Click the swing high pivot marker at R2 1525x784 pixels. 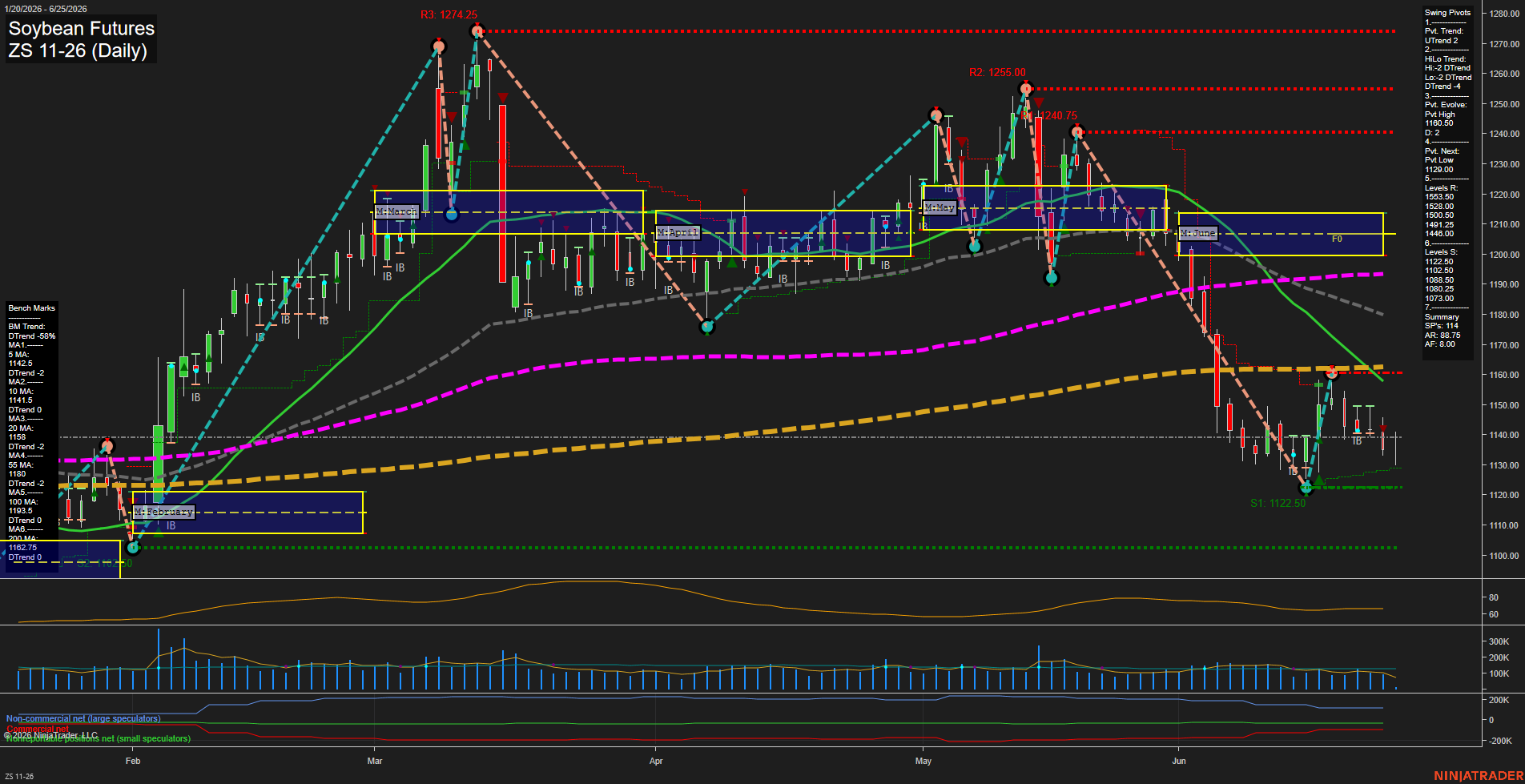pyautogui.click(x=1025, y=88)
